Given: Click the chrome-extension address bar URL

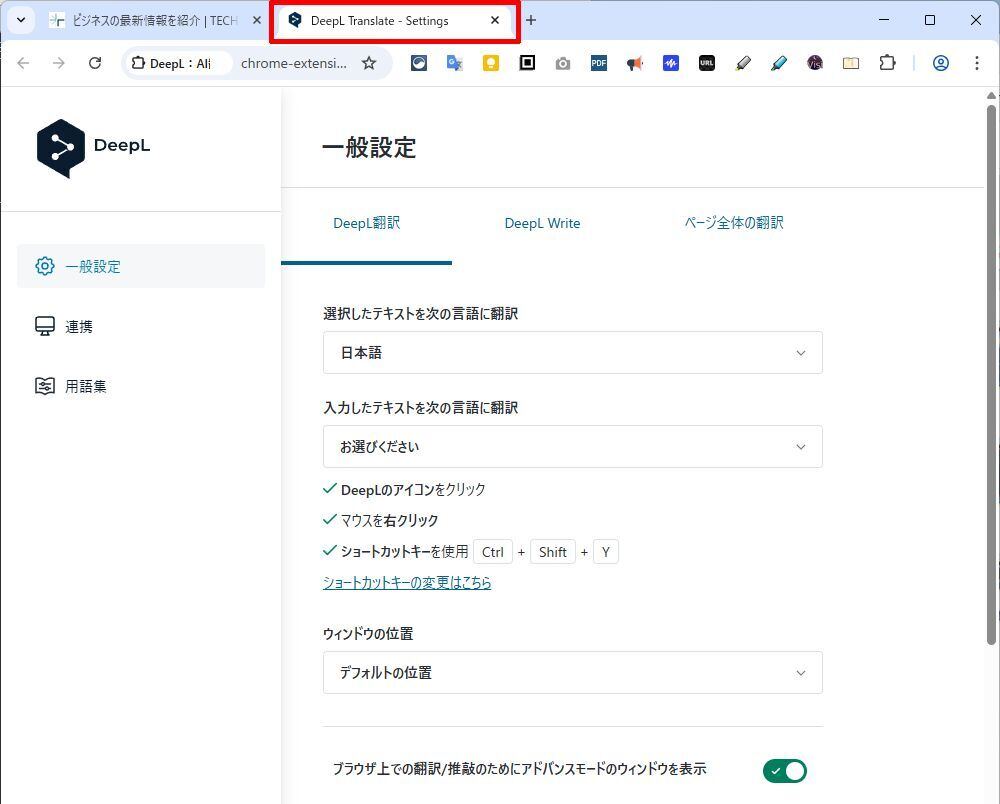Looking at the screenshot, I should tap(294, 63).
